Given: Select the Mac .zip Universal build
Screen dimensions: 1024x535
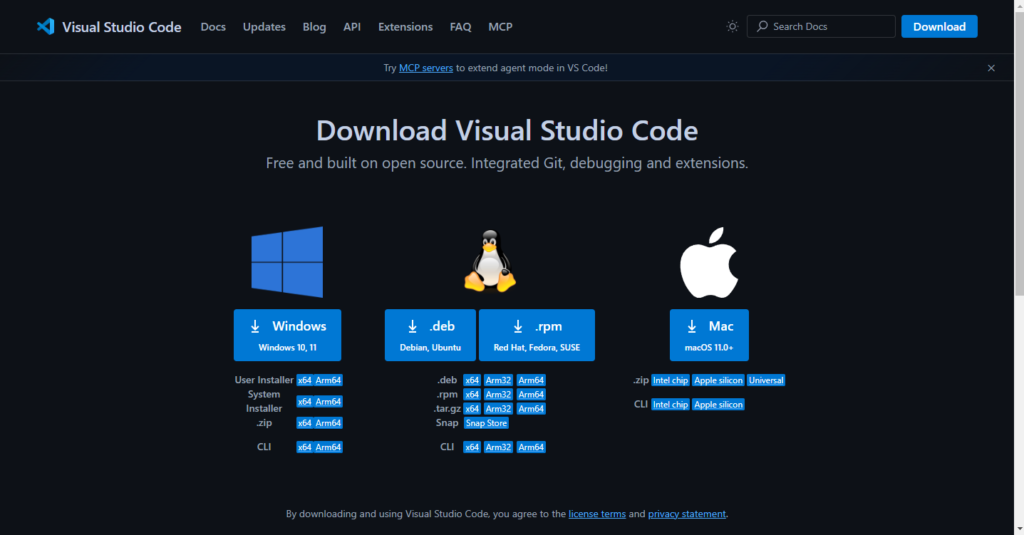Looking at the screenshot, I should pos(766,380).
